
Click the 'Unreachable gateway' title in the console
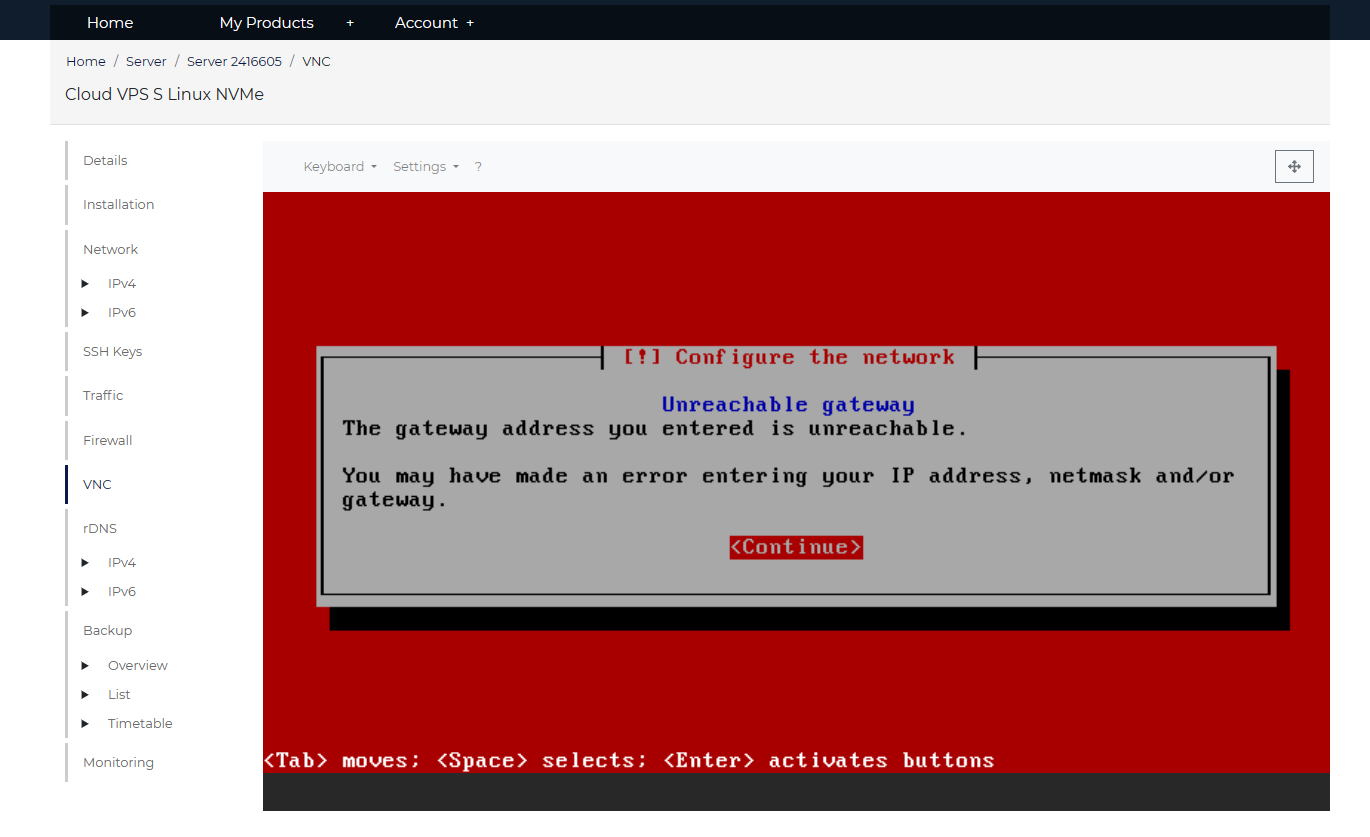(x=788, y=405)
